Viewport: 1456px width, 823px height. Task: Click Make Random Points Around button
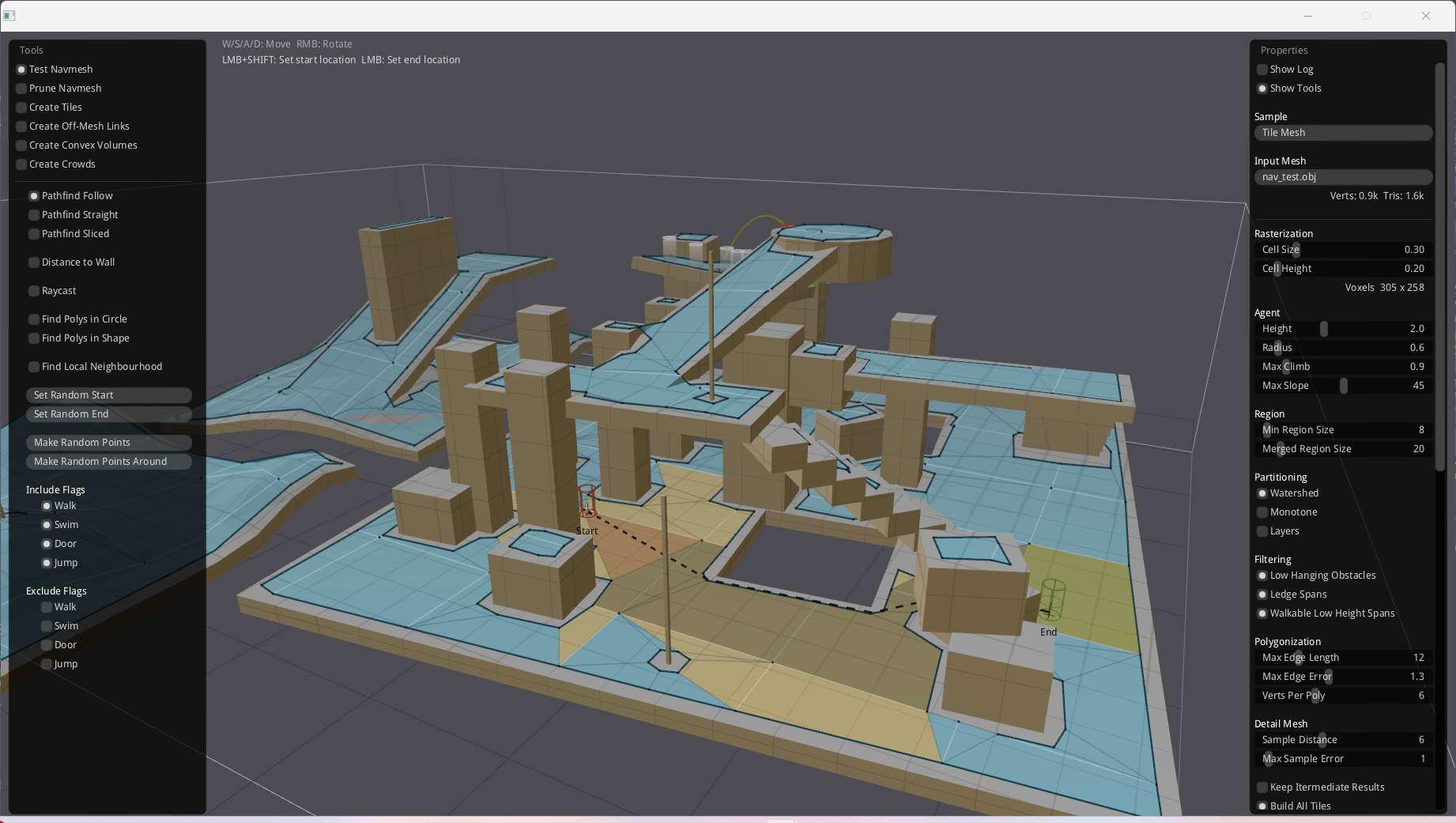[x=109, y=462]
